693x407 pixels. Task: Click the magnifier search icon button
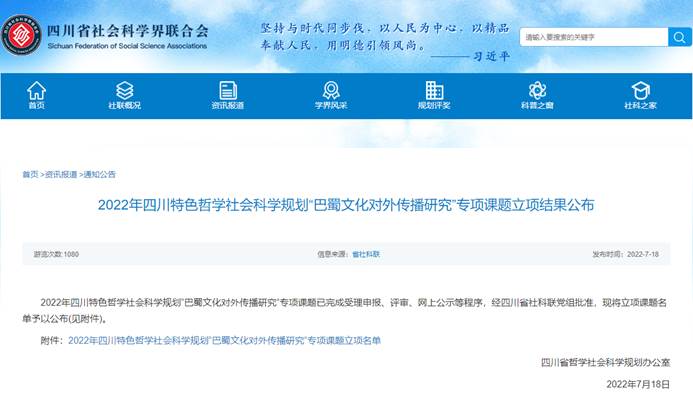coord(680,37)
